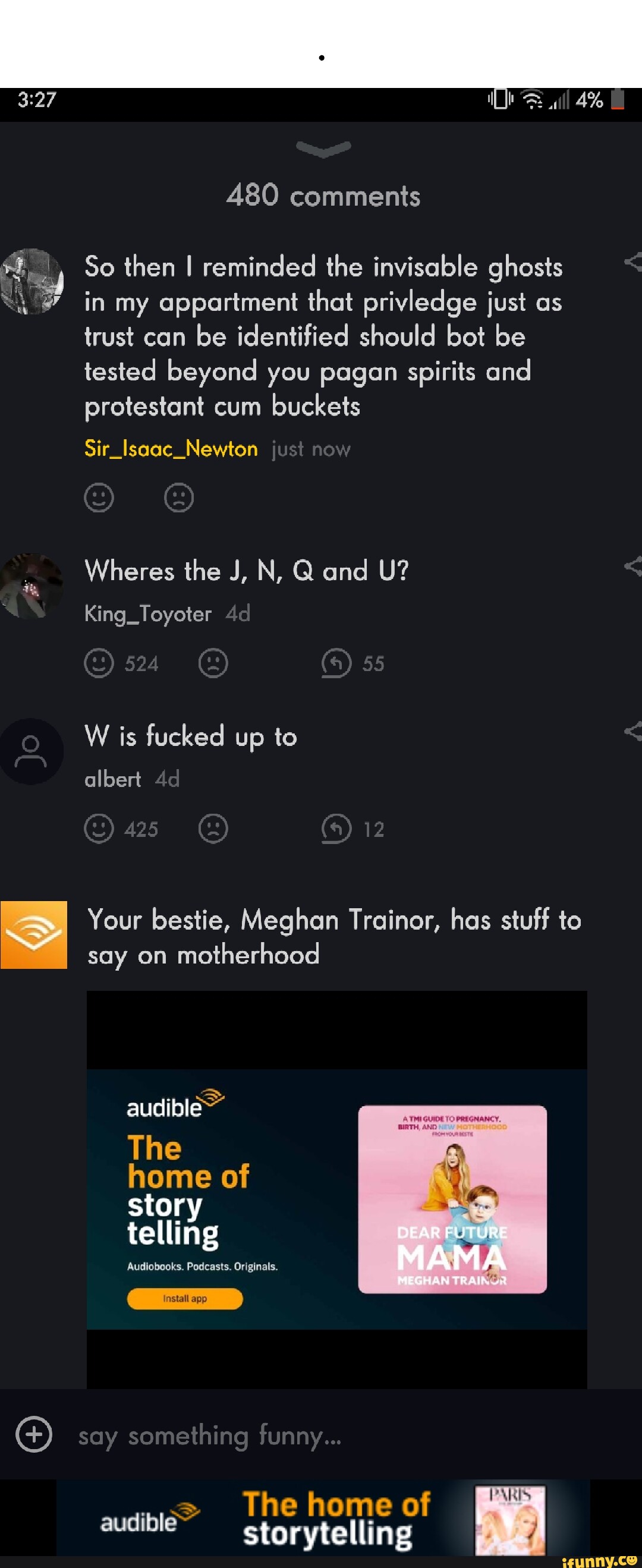Image resolution: width=642 pixels, height=1568 pixels.
Task: Open the bottom Audible storytelling banner
Action: (323, 1518)
